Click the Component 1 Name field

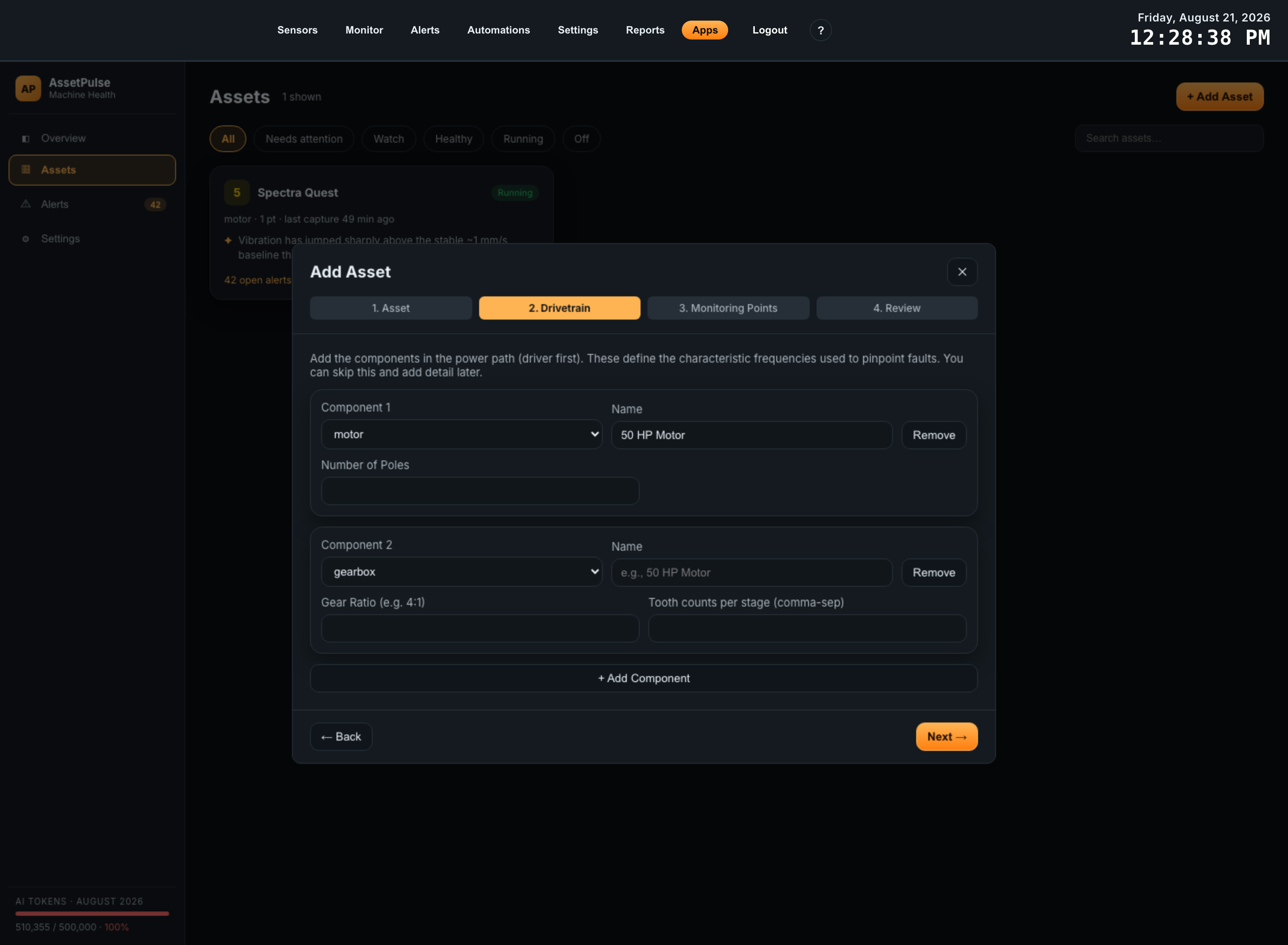coord(752,435)
